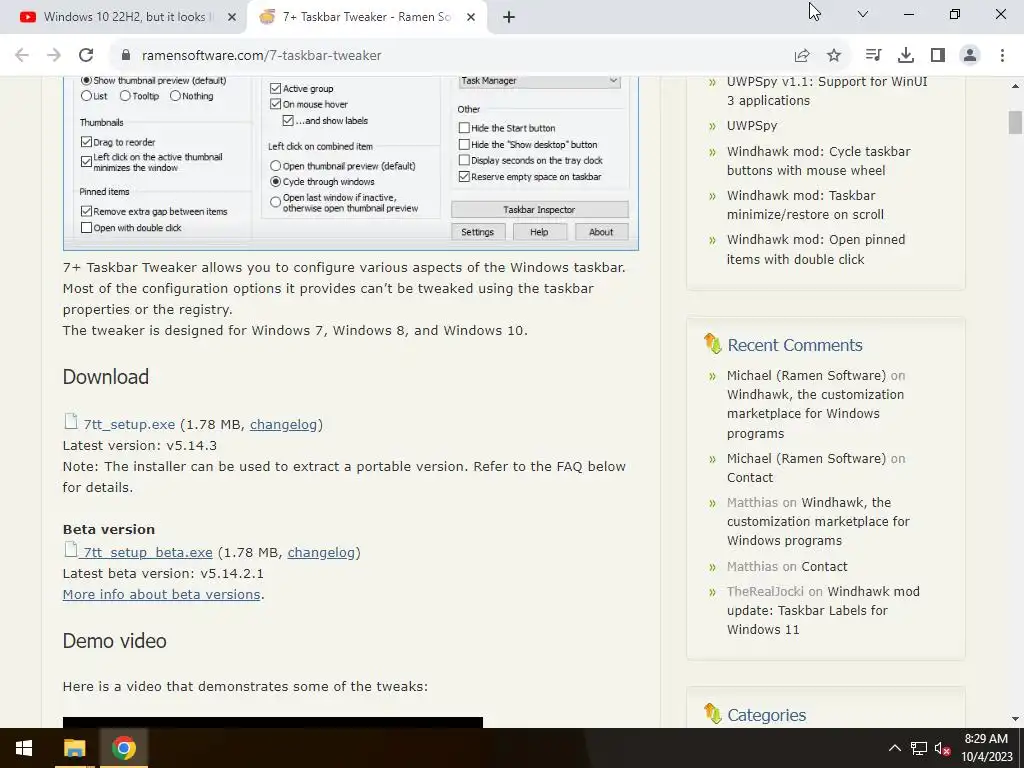Close the 7+ Taskbar Tweaker tab
The height and width of the screenshot is (768, 1024).
(471, 17)
